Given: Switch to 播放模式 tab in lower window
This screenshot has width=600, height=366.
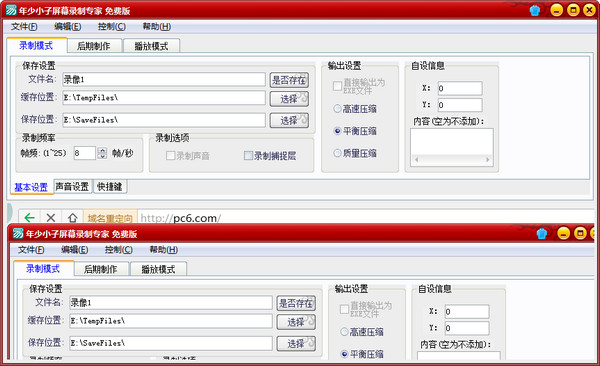Looking at the screenshot, I should [x=158, y=269].
